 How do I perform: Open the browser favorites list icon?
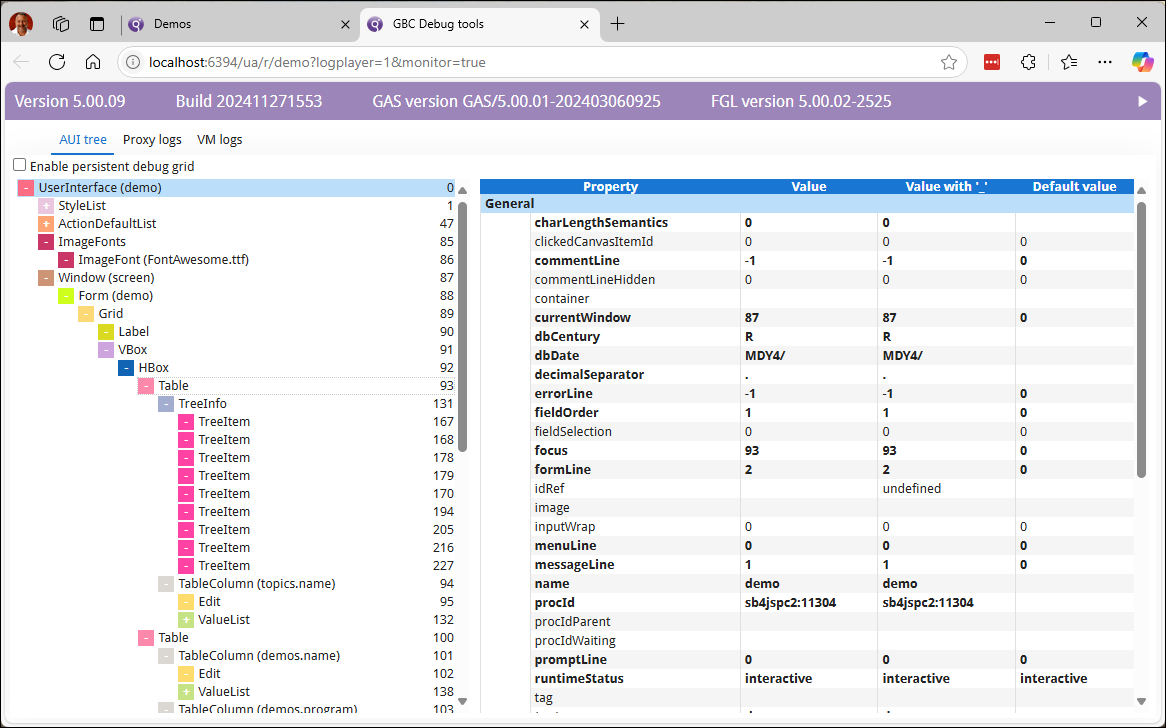tap(1068, 62)
